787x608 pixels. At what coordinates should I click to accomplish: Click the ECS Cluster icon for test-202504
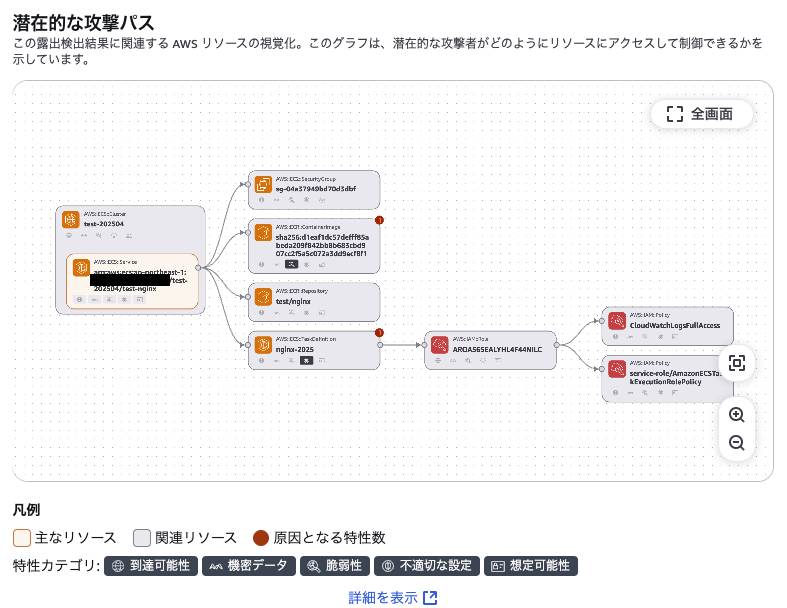coord(71,219)
